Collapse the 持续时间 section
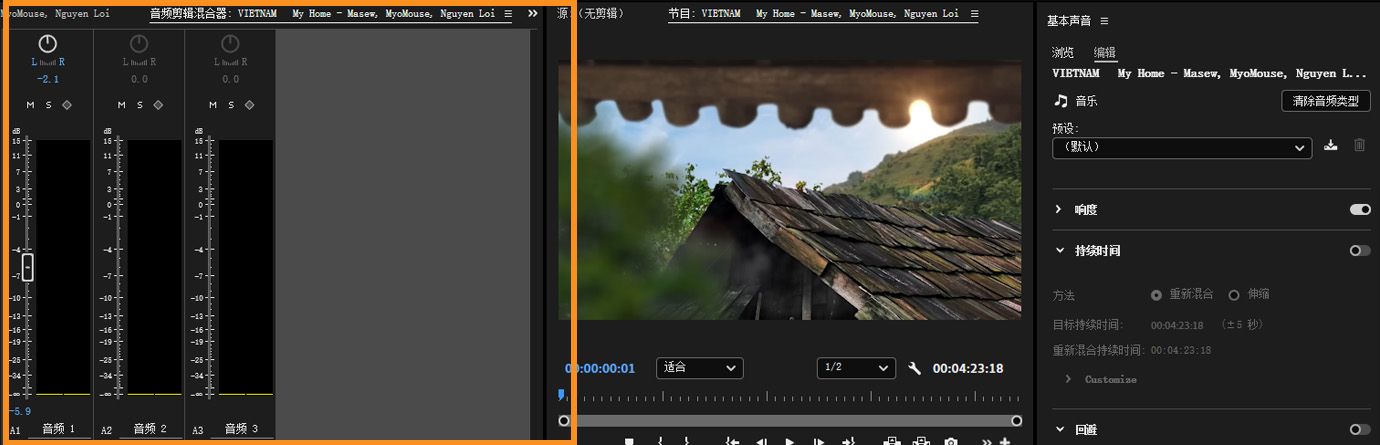The height and width of the screenshot is (445, 1380). [1059, 251]
